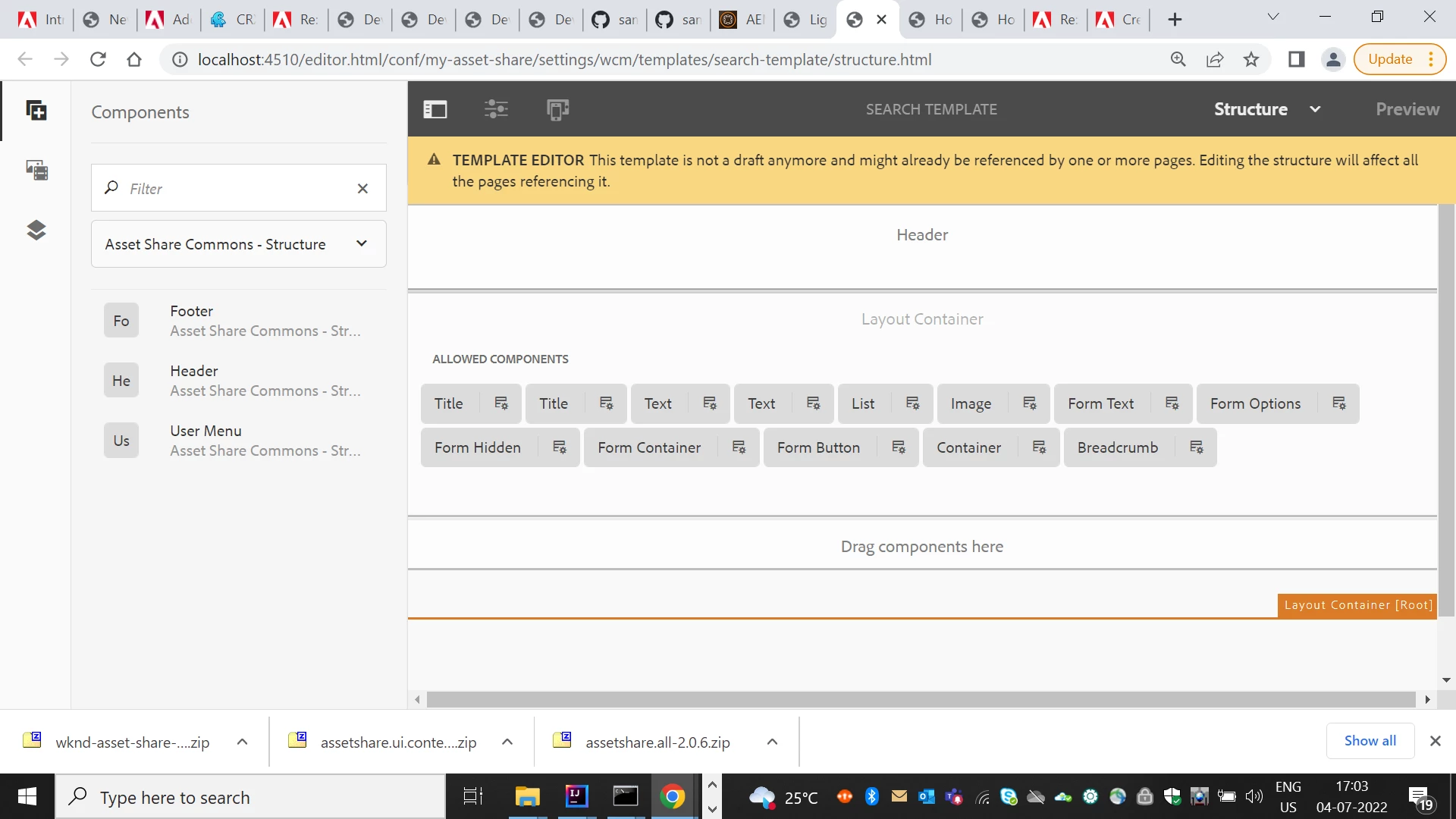Expand options for assetshare.all-2.0.6.zip download

tap(772, 742)
